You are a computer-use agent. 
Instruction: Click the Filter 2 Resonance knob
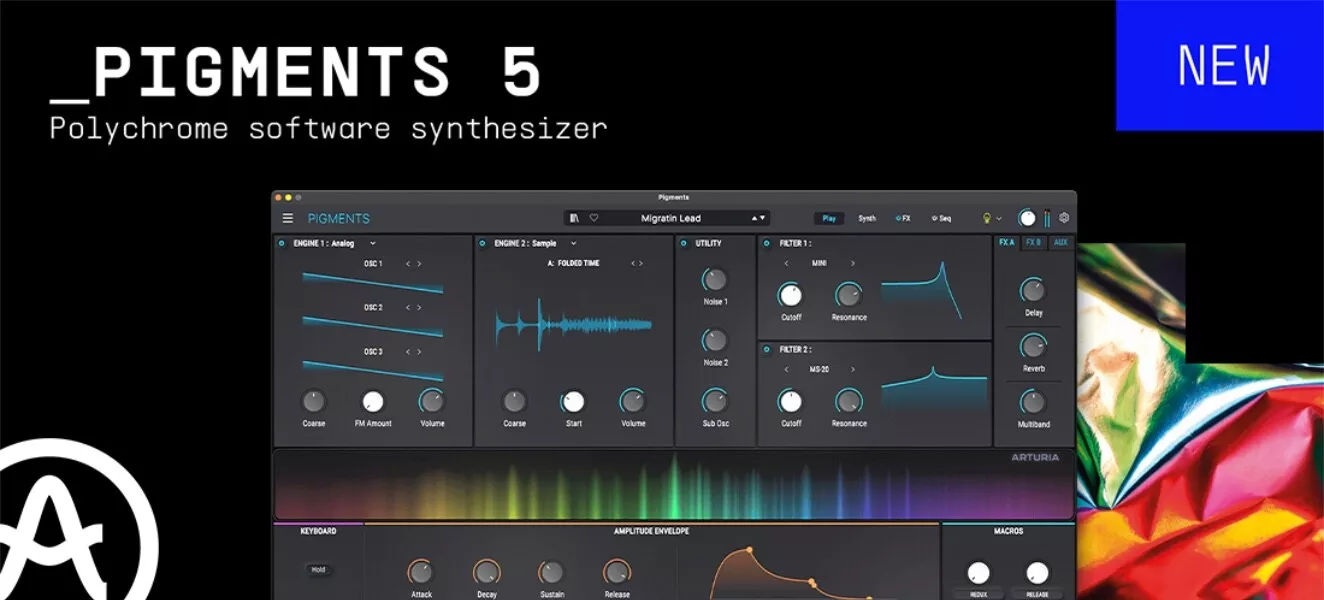click(849, 401)
